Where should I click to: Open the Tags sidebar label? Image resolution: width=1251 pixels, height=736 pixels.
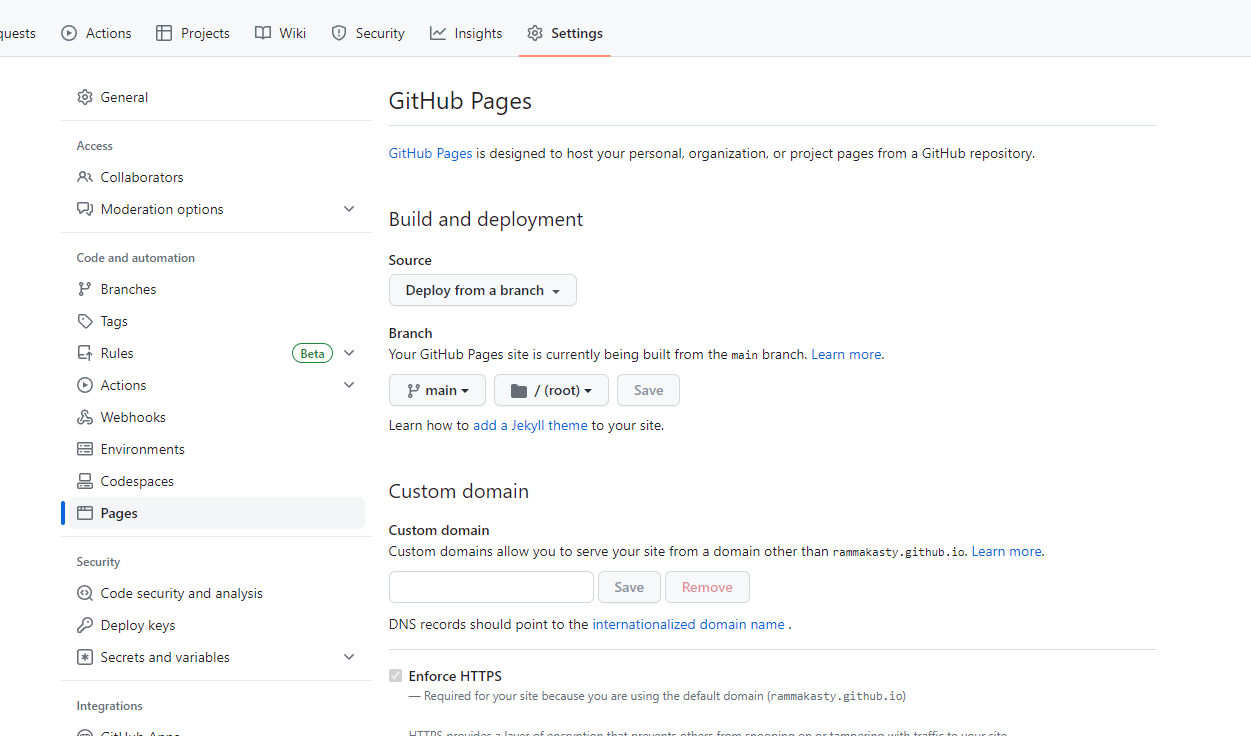tap(114, 321)
